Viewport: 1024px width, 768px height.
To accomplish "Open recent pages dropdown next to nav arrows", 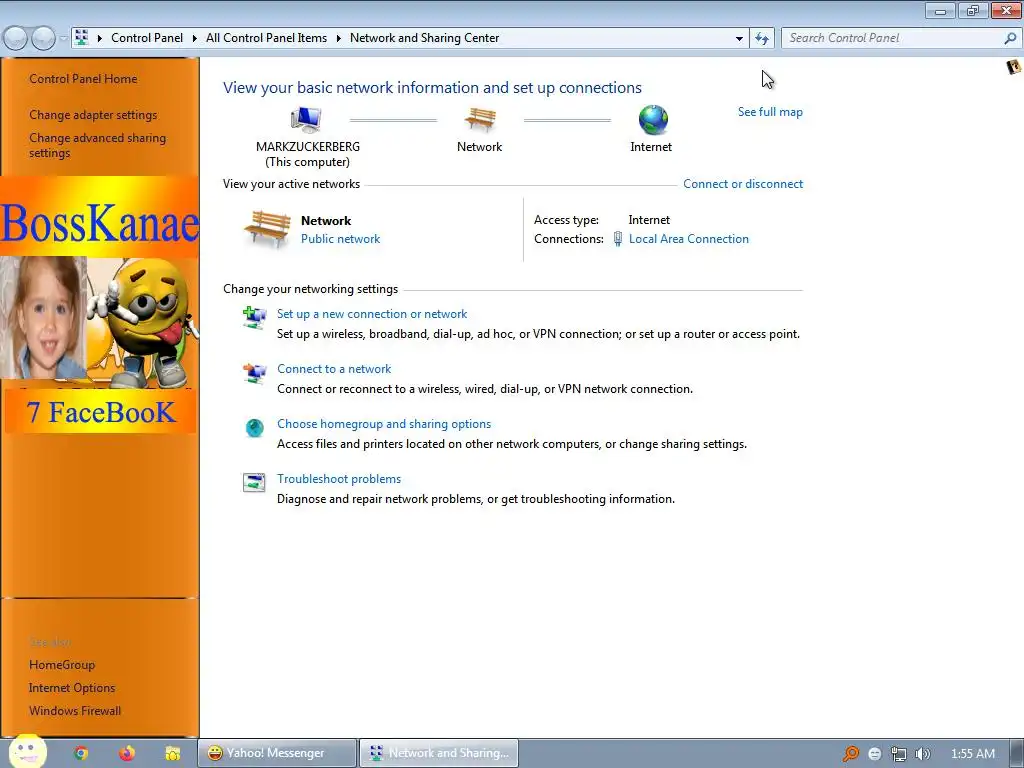I will 63,39.
